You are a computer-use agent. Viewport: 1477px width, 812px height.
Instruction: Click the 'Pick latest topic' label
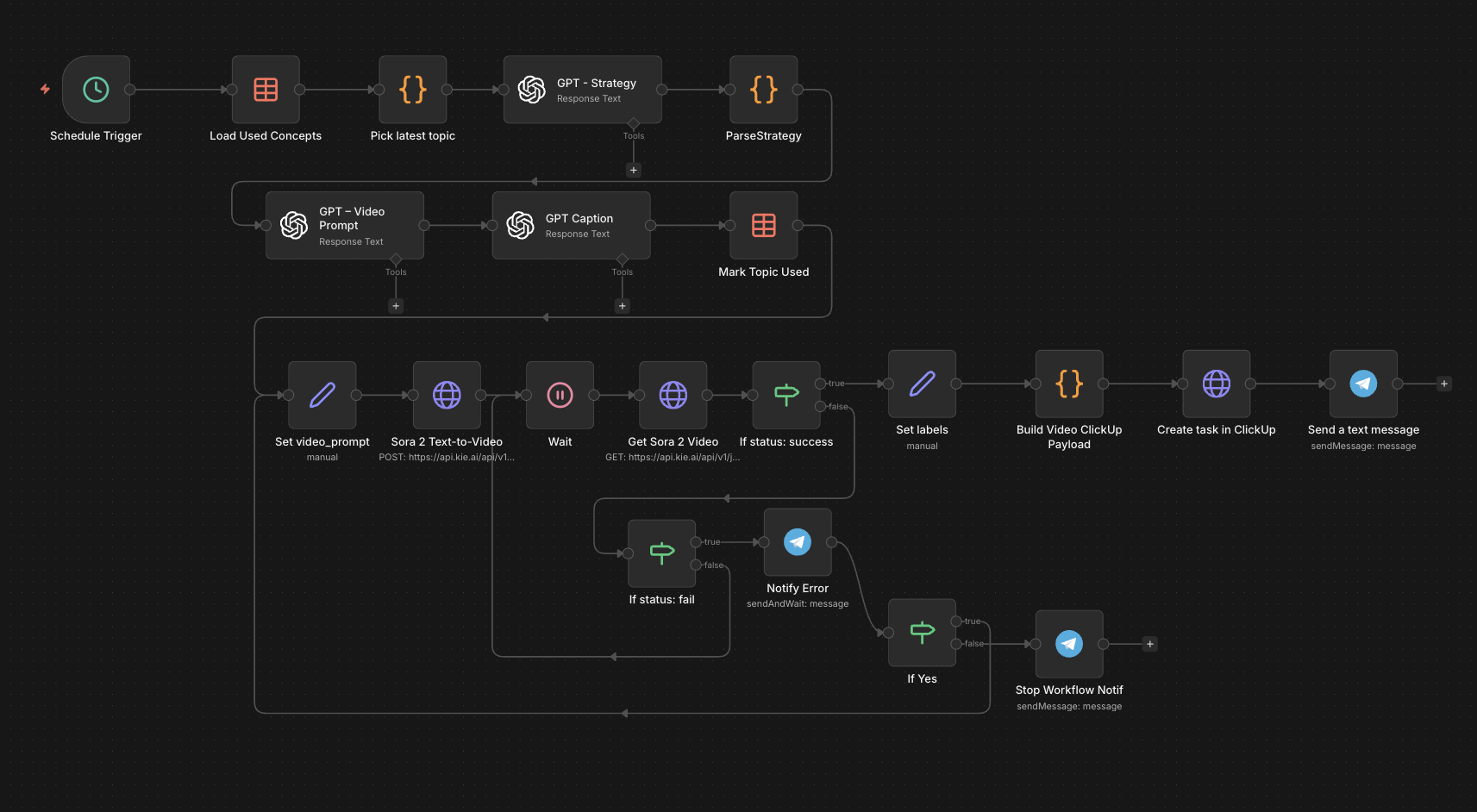click(413, 135)
